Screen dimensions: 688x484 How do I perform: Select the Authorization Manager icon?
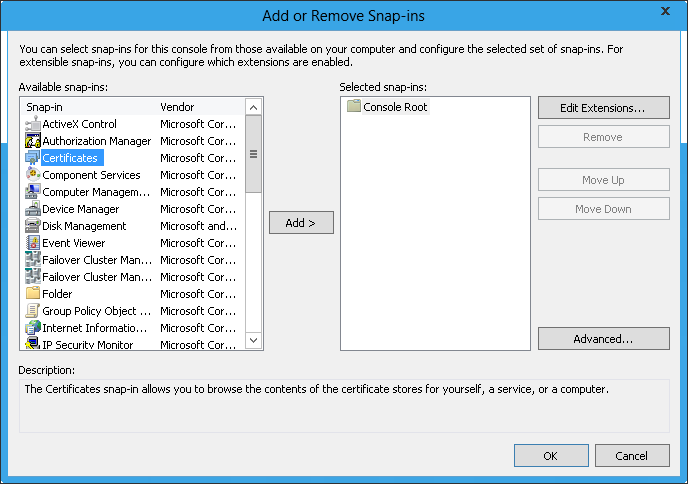click(33, 141)
